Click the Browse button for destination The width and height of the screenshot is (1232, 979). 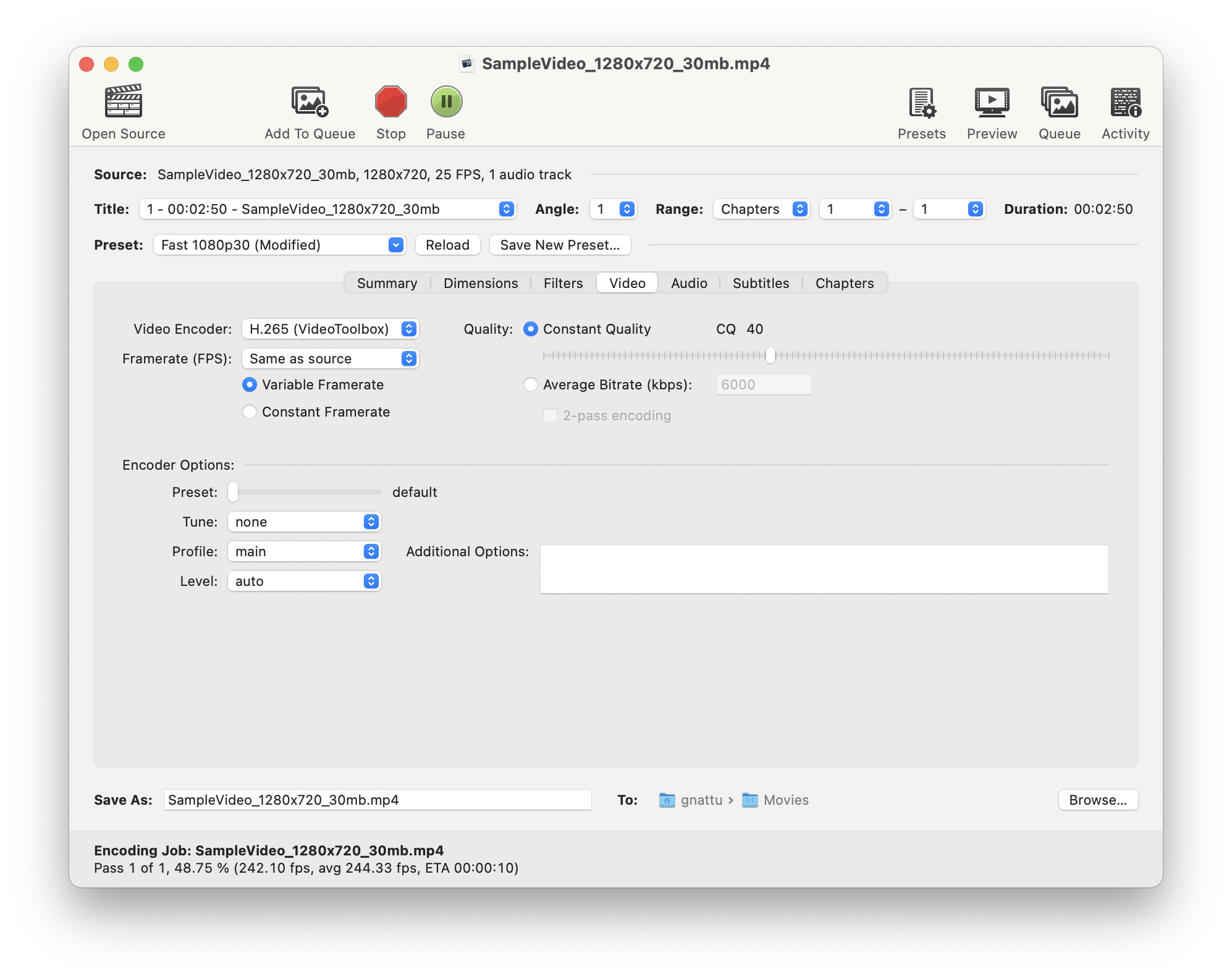1098,800
